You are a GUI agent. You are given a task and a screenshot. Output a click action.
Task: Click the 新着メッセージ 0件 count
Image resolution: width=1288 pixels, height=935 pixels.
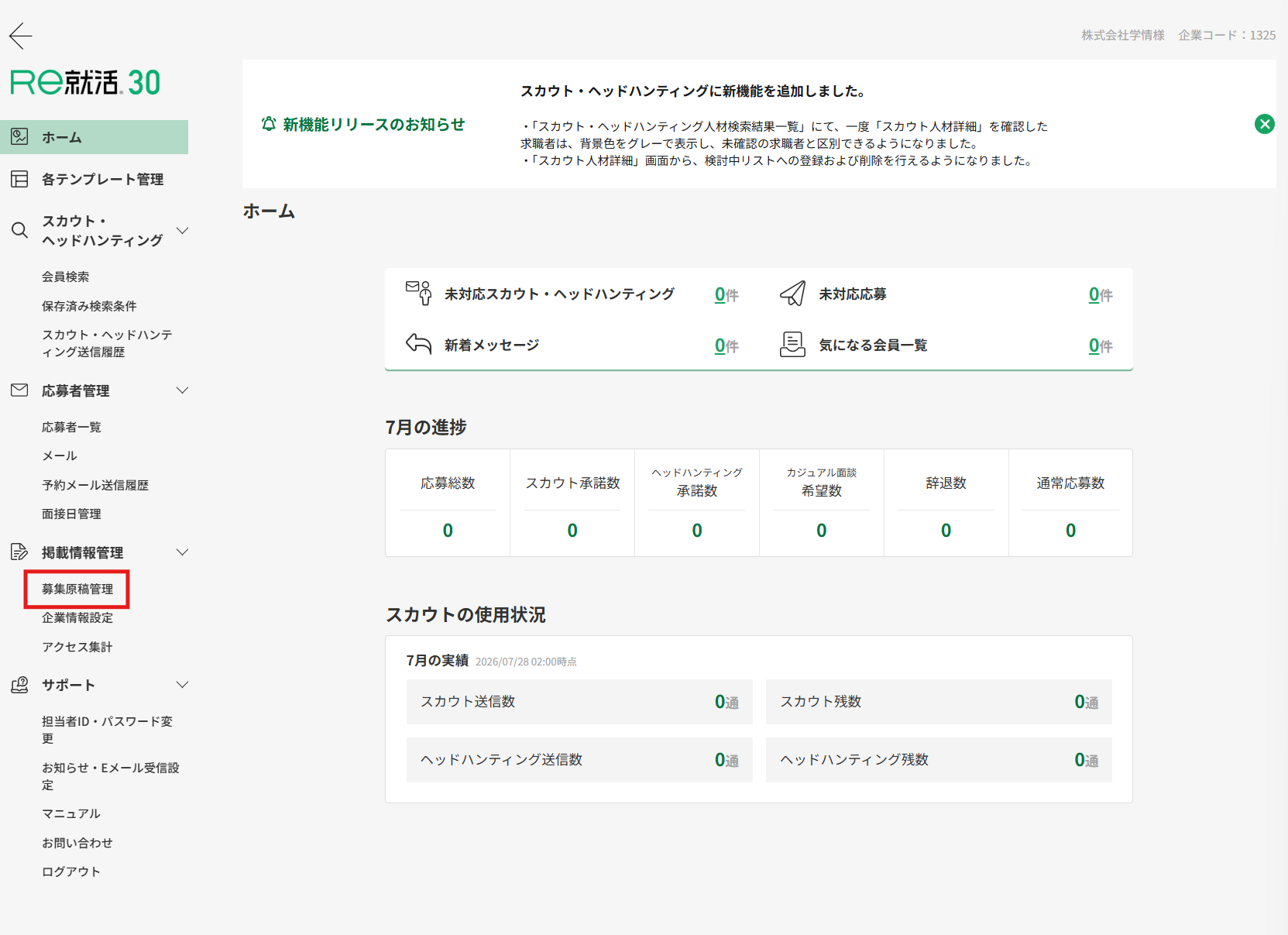[x=726, y=345]
